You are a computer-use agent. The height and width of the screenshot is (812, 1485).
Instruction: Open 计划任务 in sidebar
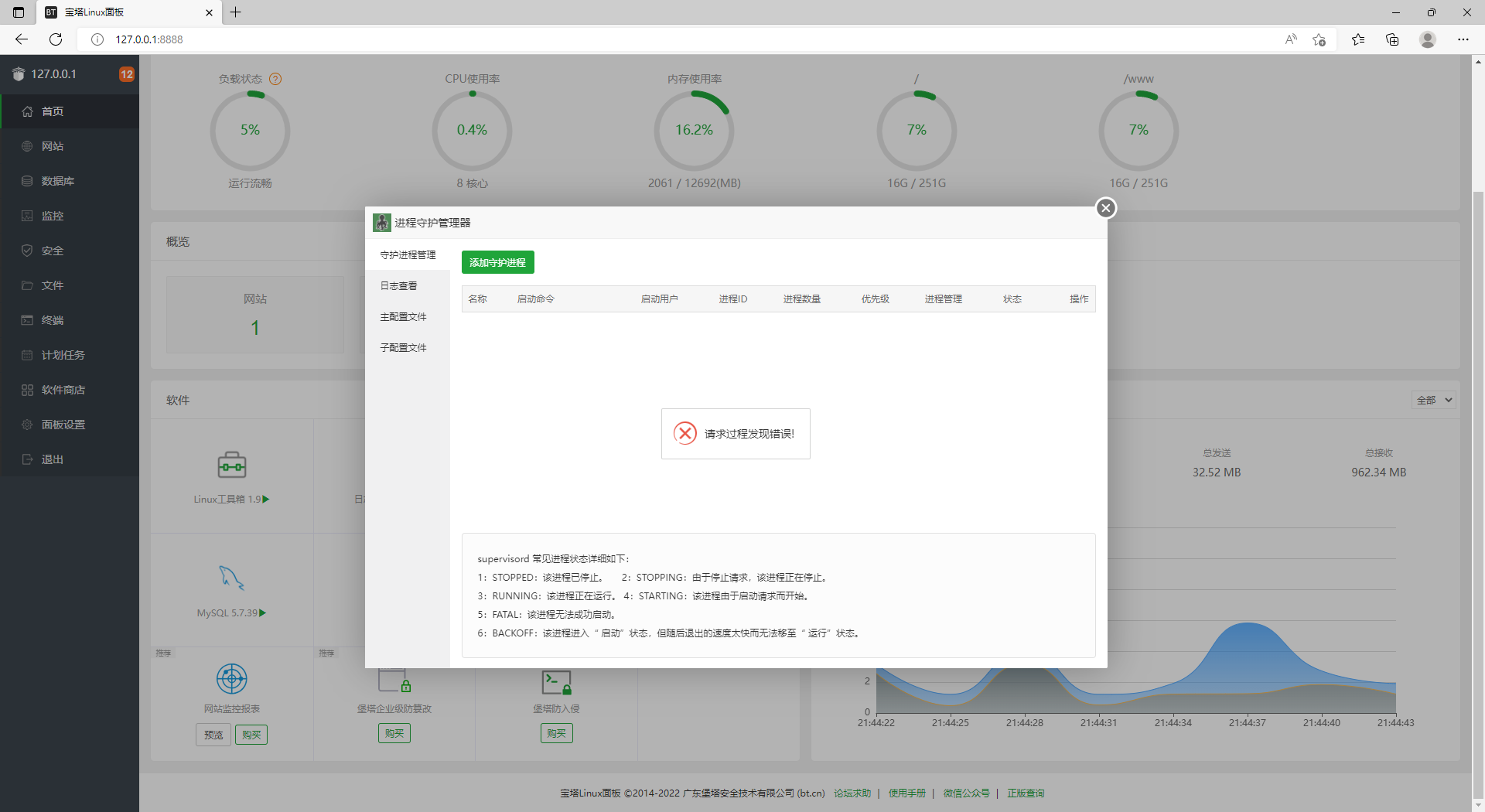point(70,355)
